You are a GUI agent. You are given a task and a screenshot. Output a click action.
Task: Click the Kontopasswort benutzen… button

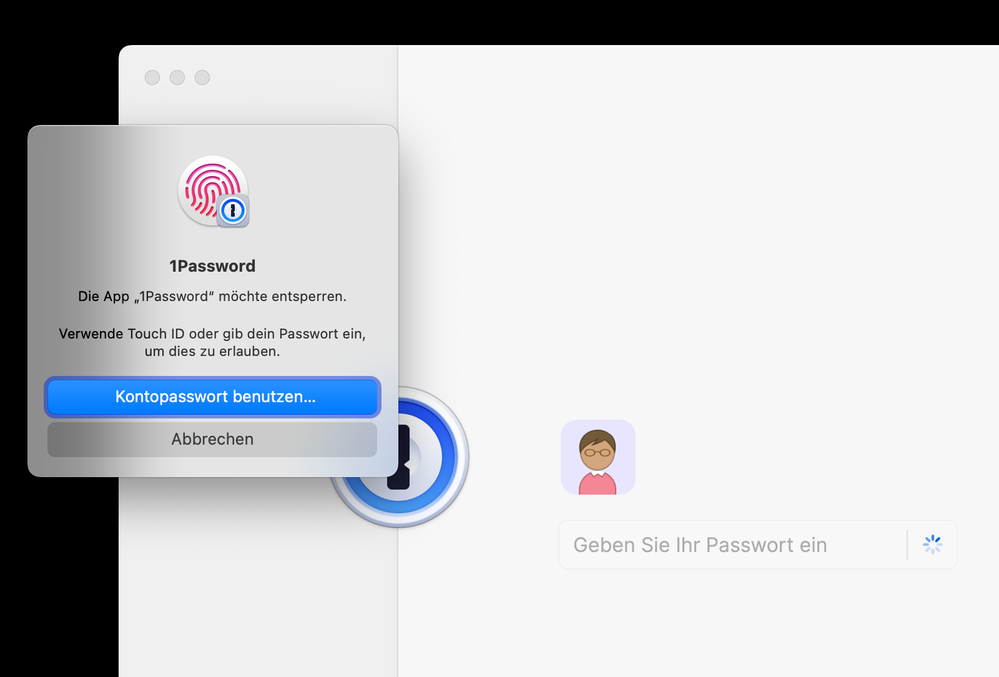[212, 397]
